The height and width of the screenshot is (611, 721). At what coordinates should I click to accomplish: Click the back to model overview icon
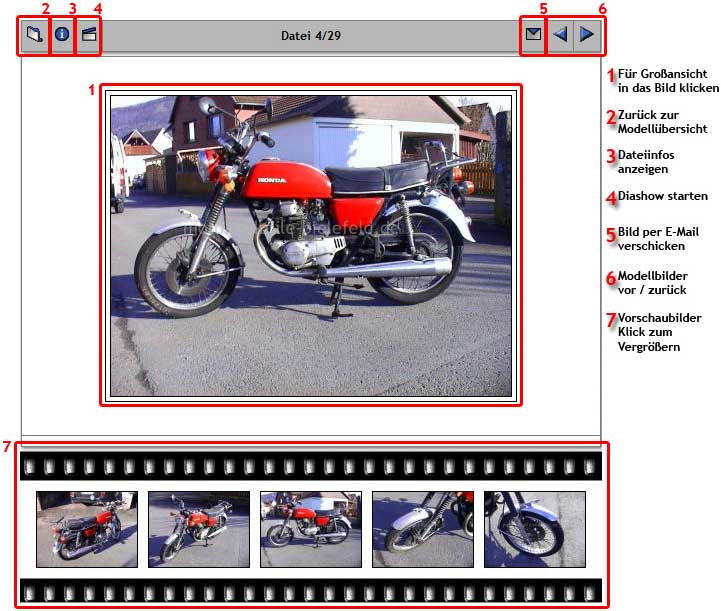coord(35,35)
